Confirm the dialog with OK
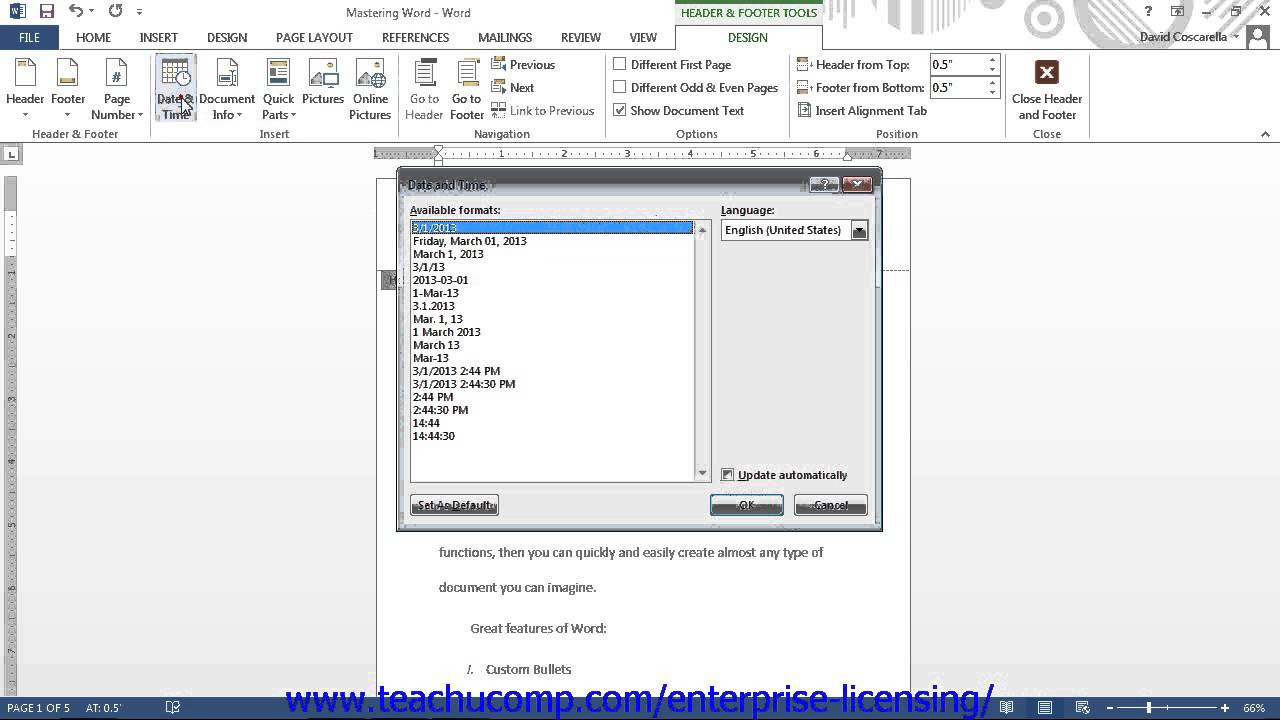This screenshot has height=720, width=1280. (746, 505)
